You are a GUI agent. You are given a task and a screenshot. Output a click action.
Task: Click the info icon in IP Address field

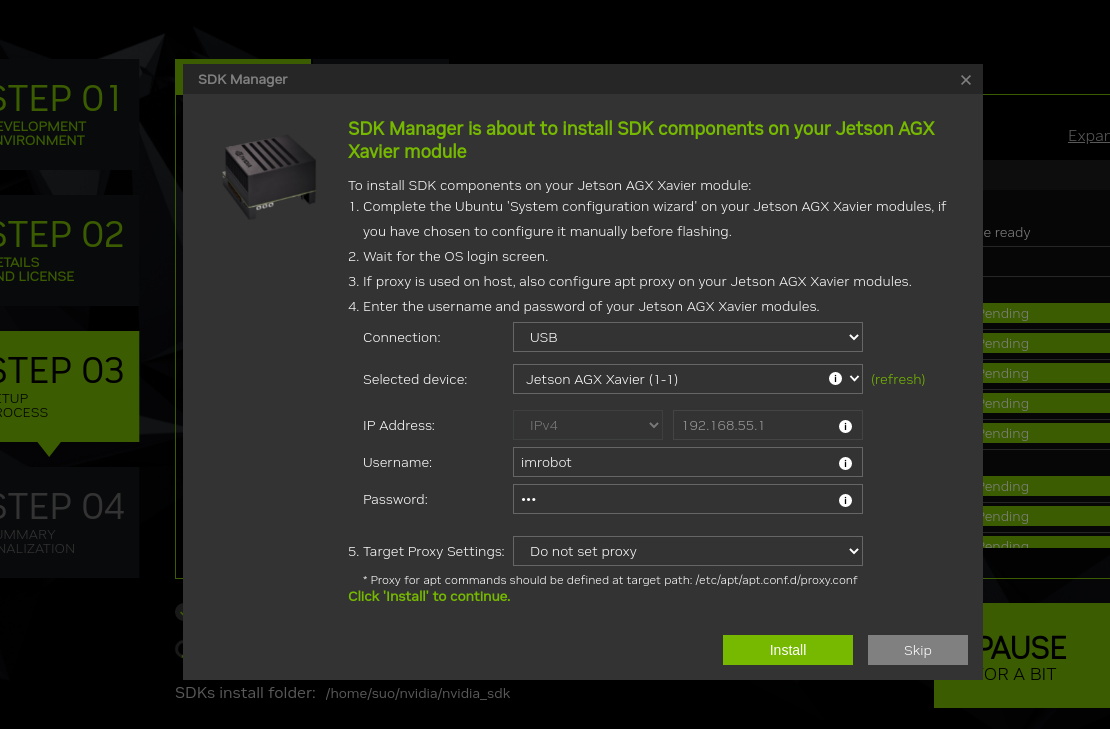click(845, 426)
